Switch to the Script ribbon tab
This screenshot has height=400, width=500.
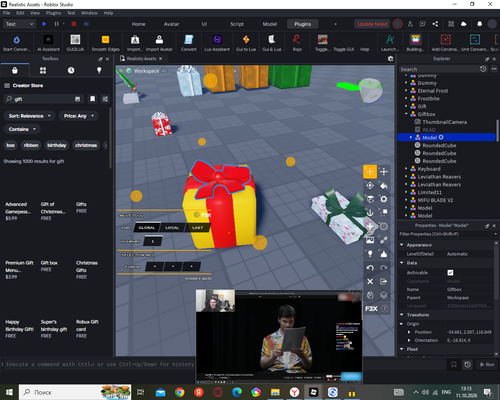tap(237, 24)
